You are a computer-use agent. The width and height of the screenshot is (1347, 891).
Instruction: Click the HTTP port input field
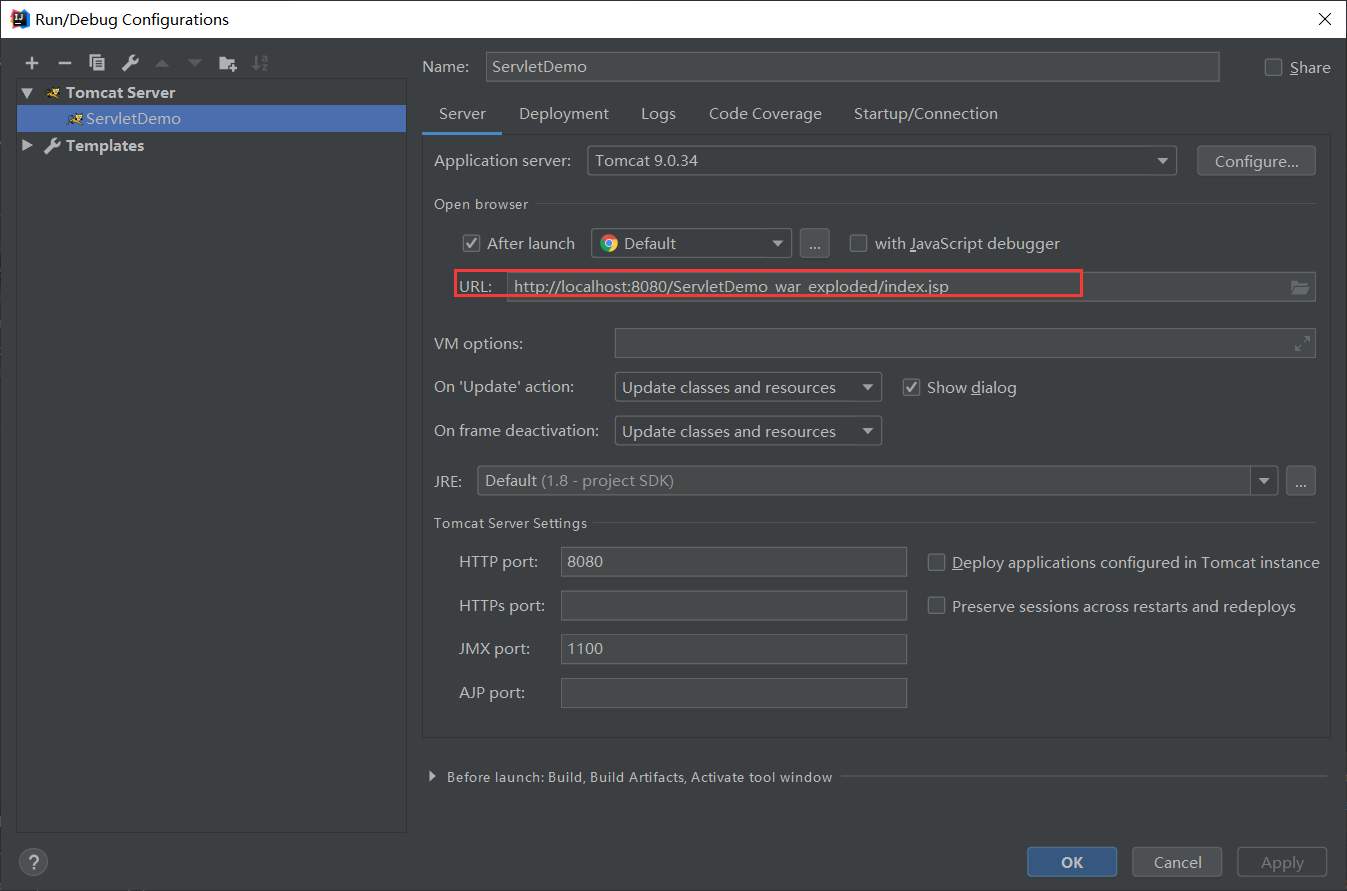click(733, 561)
